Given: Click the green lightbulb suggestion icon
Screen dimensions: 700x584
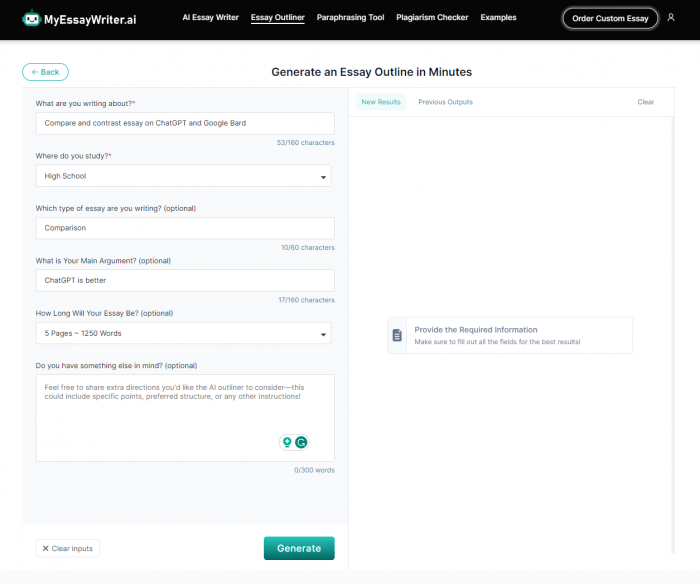Looking at the screenshot, I should 287,442.
